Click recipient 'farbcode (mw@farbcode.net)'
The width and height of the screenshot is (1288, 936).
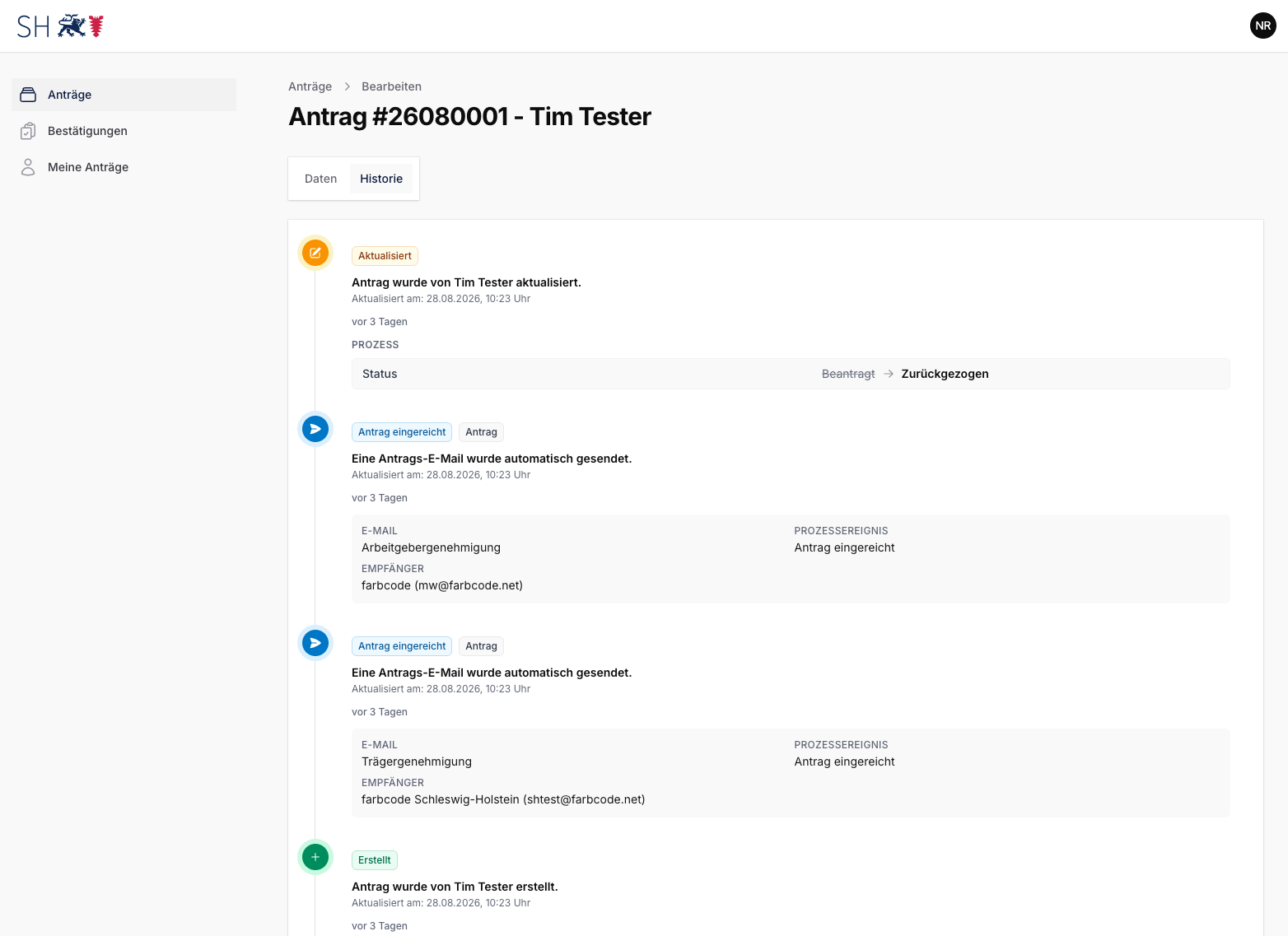click(x=442, y=585)
